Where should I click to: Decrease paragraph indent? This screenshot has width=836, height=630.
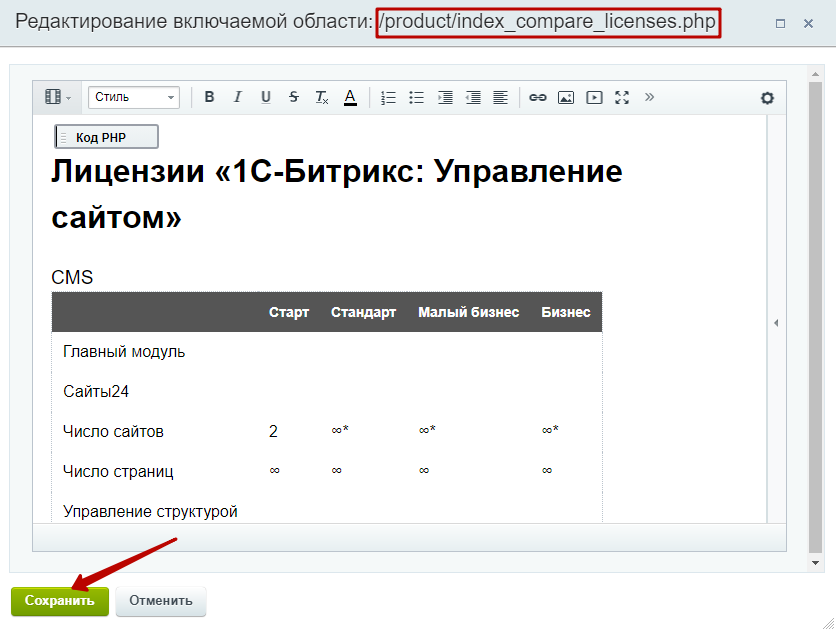coord(473,98)
